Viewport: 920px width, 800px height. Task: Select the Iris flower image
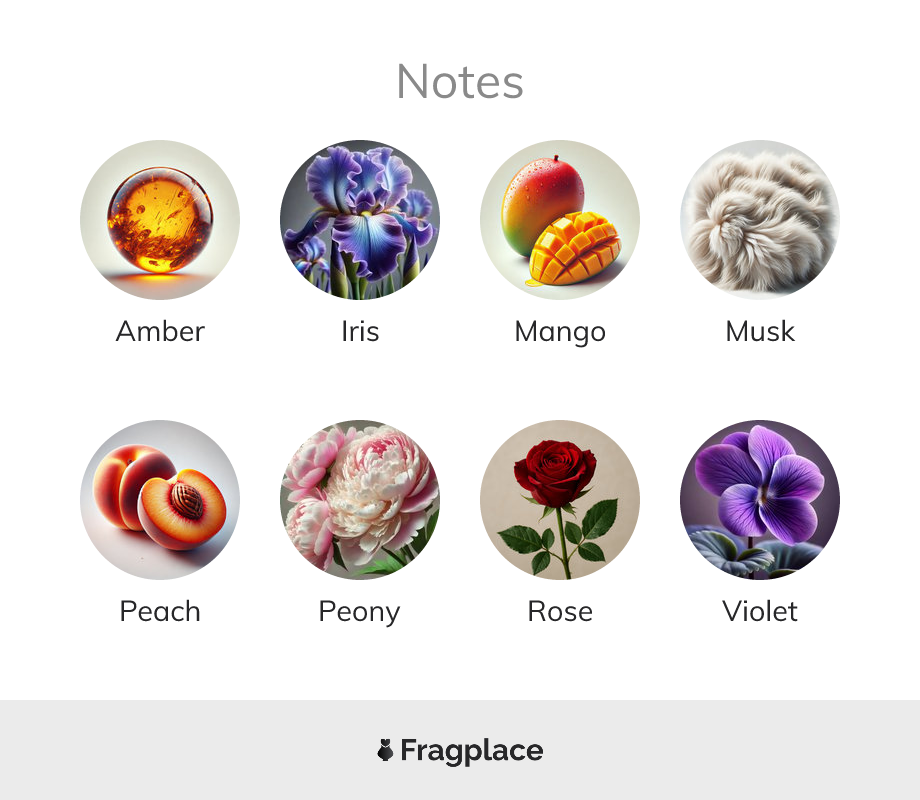[x=360, y=220]
